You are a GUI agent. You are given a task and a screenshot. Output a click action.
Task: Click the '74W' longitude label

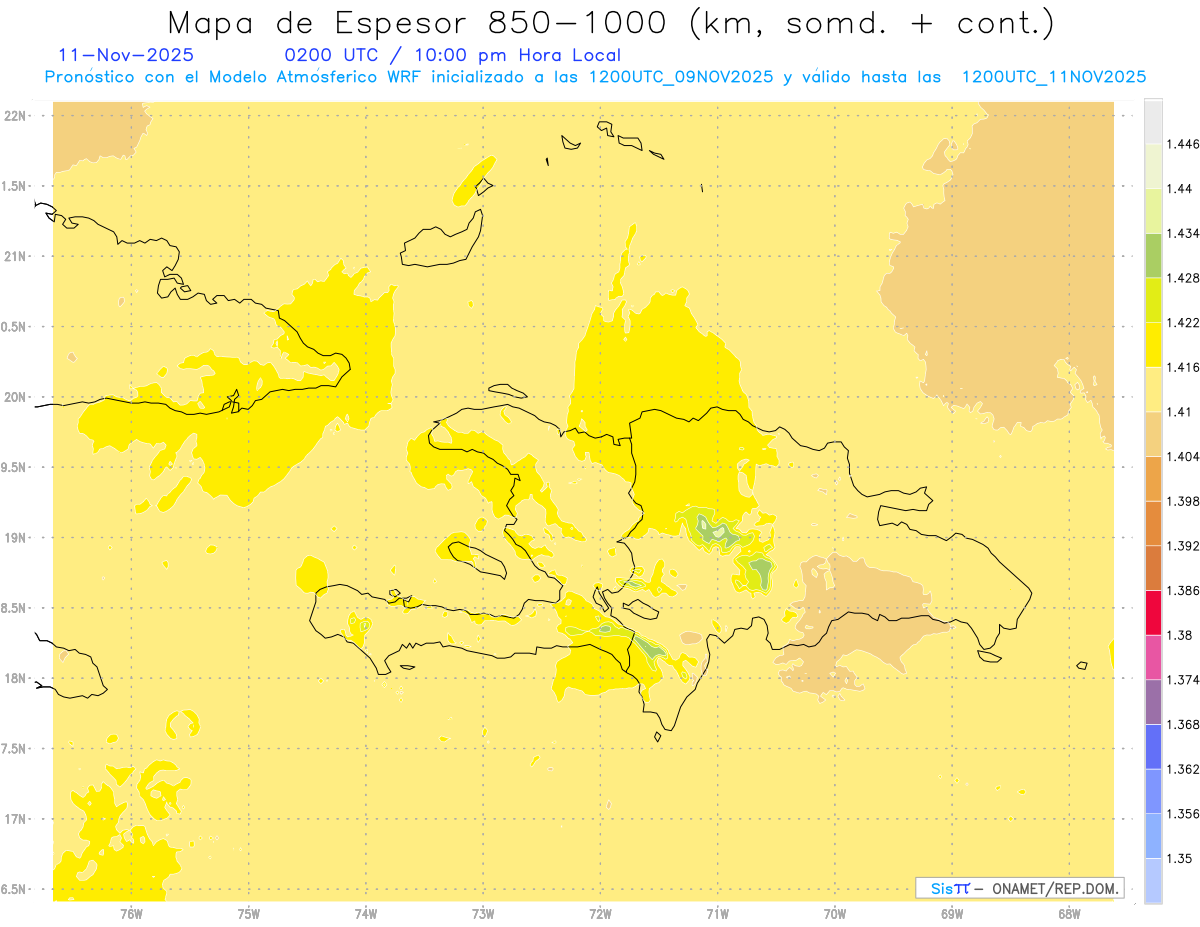(366, 913)
